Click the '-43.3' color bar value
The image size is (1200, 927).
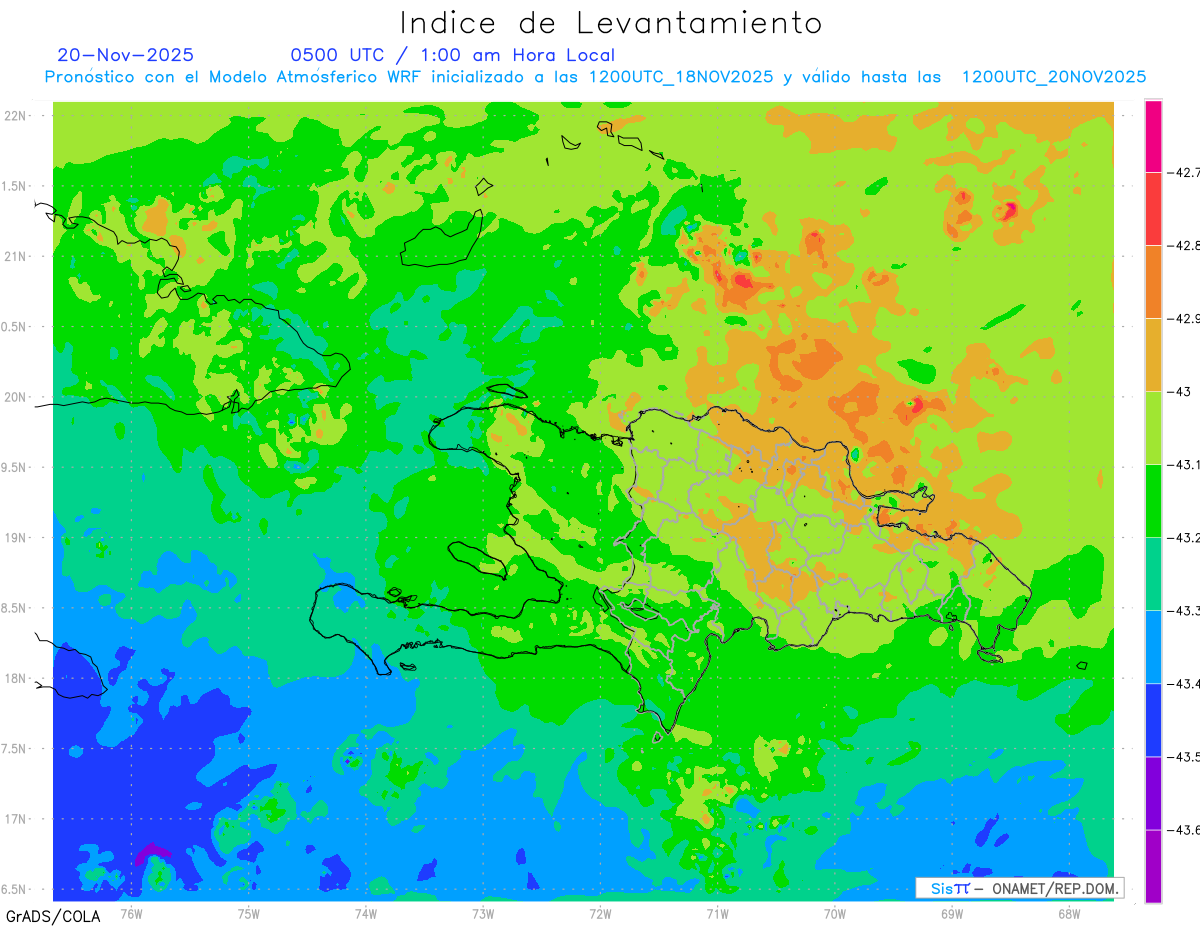tap(1186, 610)
